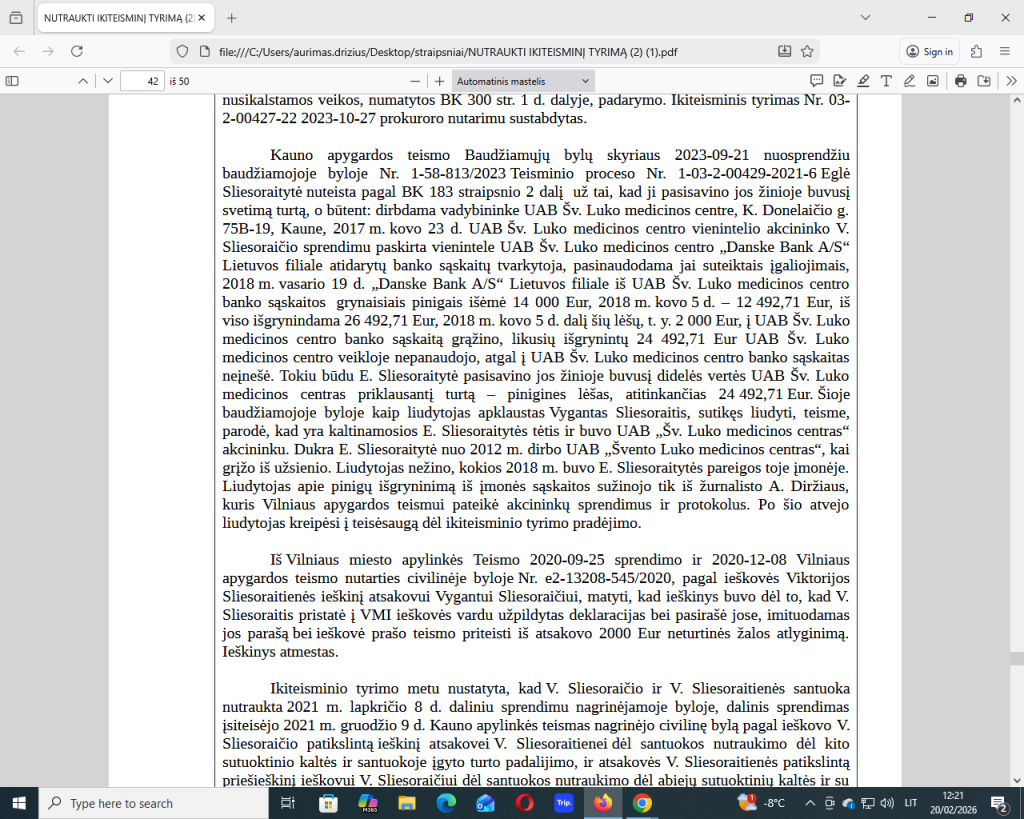Expand the PDF viewer tools menu
This screenshot has width=1024, height=819.
point(1012,81)
